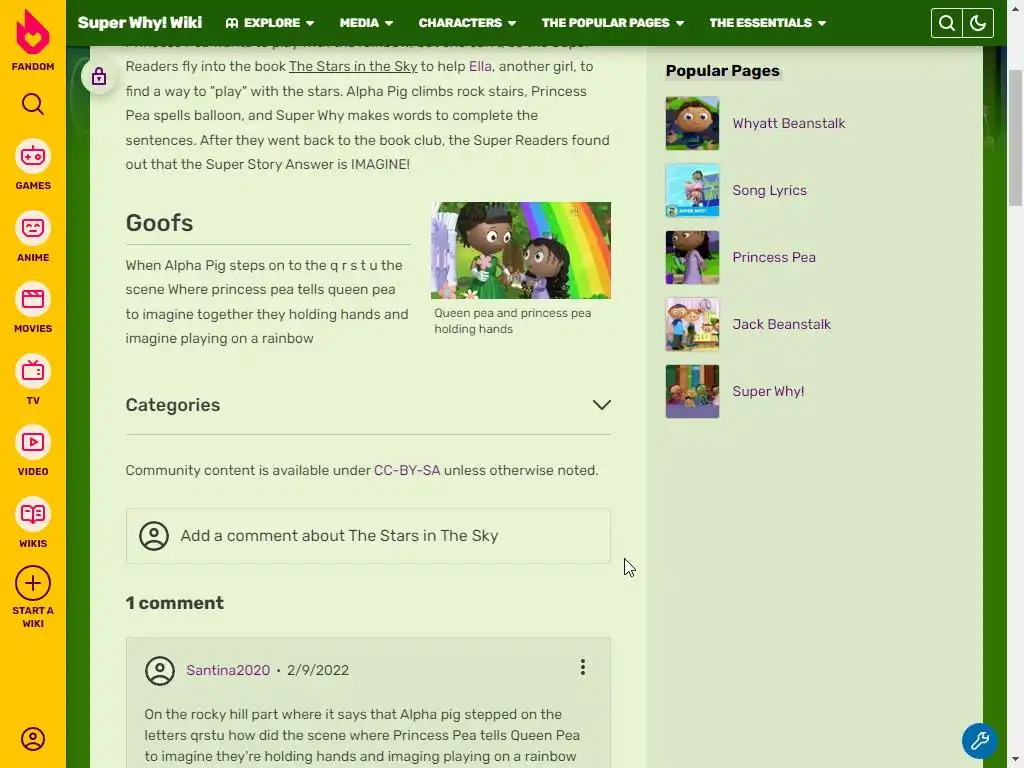Open the Ella character link
Viewport: 1024px width, 768px height.
[480, 67]
